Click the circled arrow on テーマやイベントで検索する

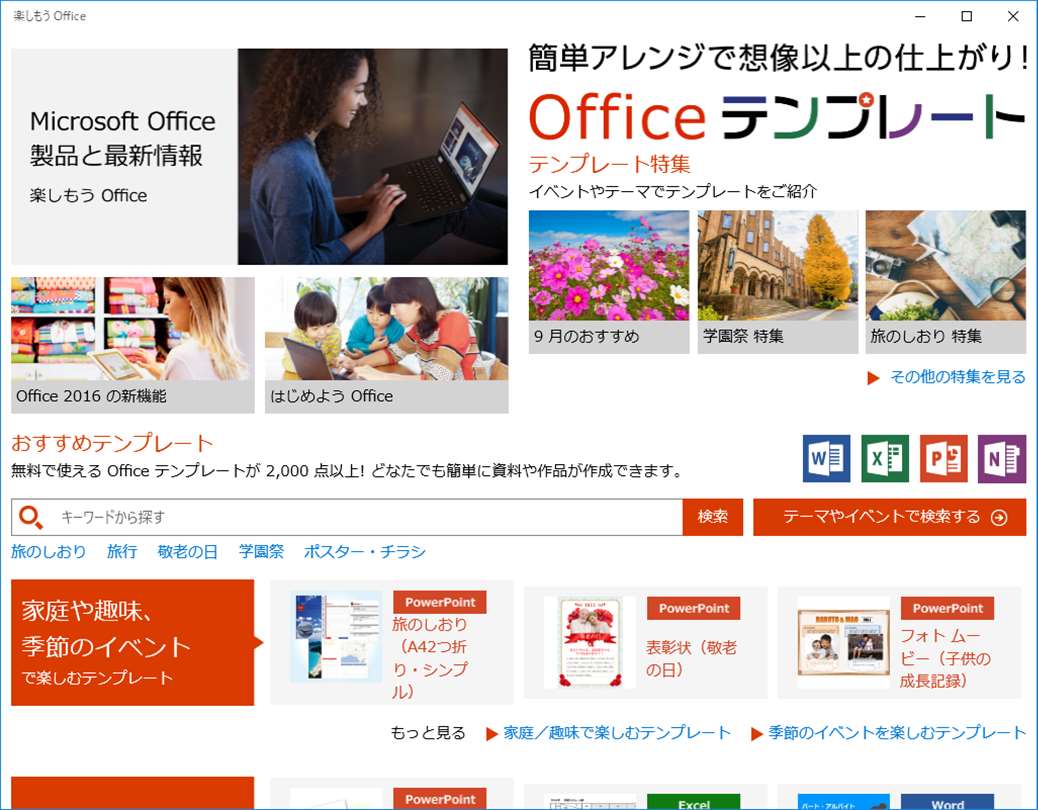point(999,518)
